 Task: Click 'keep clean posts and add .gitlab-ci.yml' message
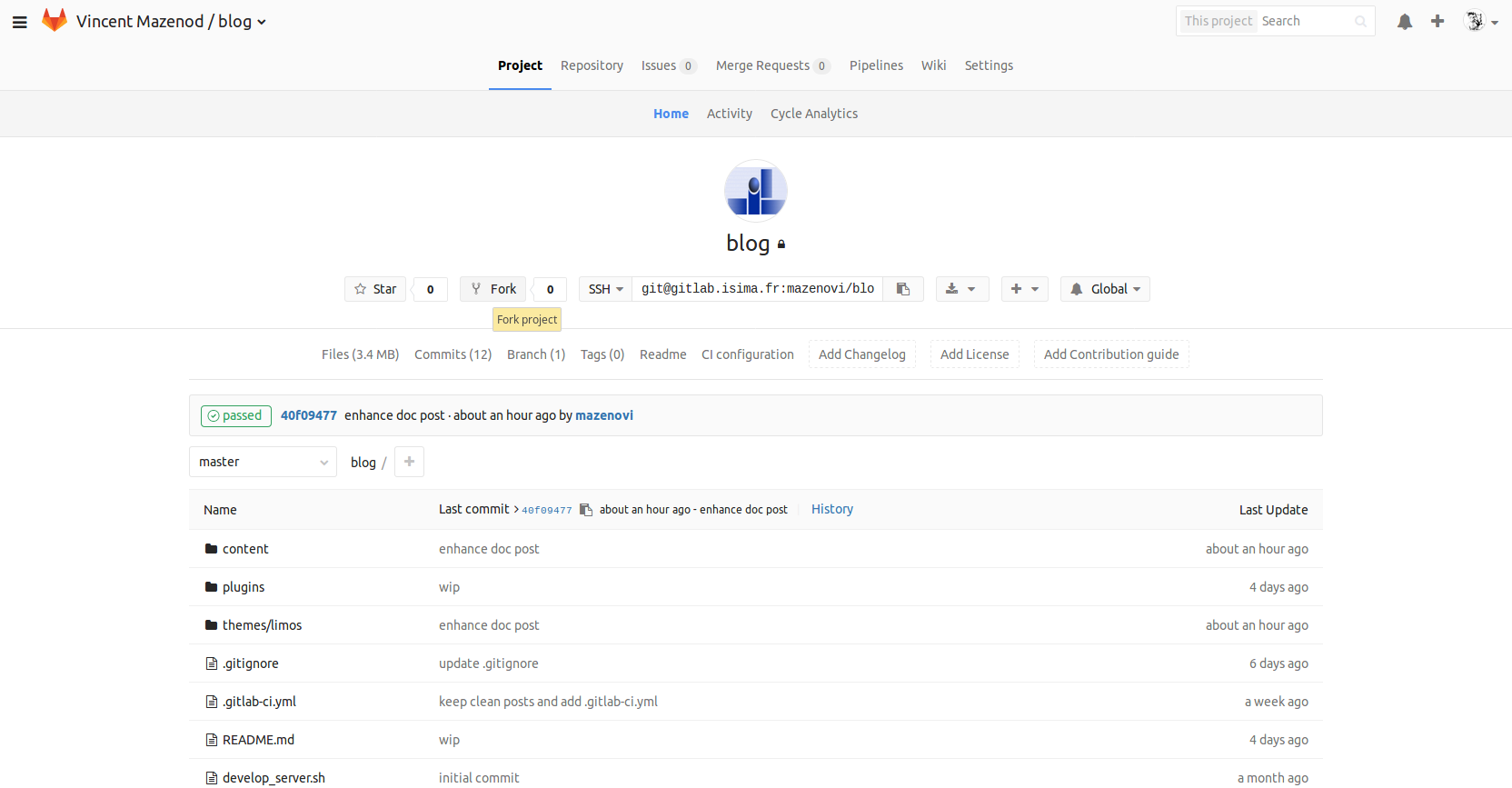click(x=548, y=702)
